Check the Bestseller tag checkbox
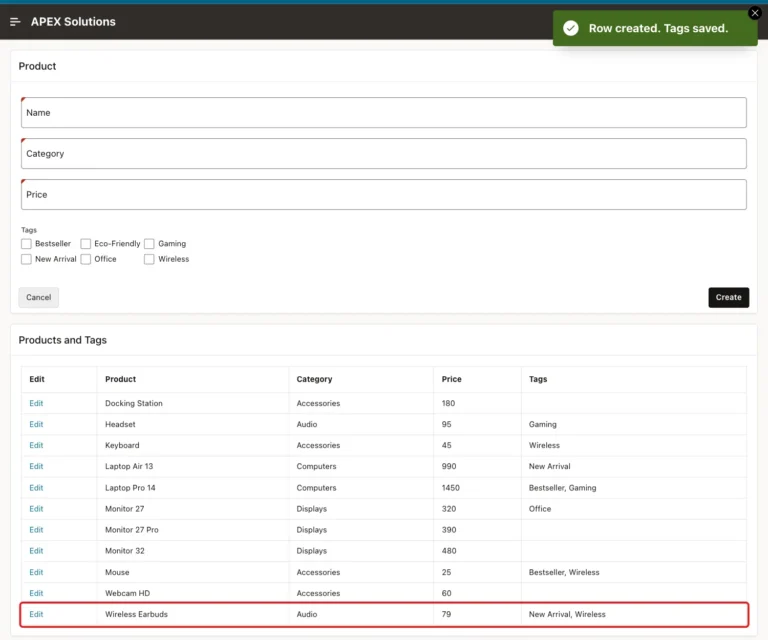The height and width of the screenshot is (640, 768). (x=26, y=243)
